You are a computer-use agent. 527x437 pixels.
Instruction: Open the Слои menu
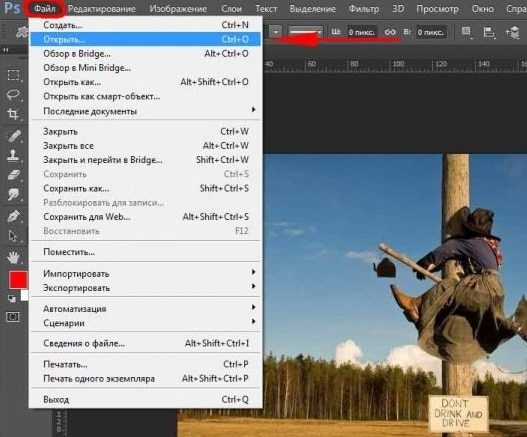[x=231, y=9]
